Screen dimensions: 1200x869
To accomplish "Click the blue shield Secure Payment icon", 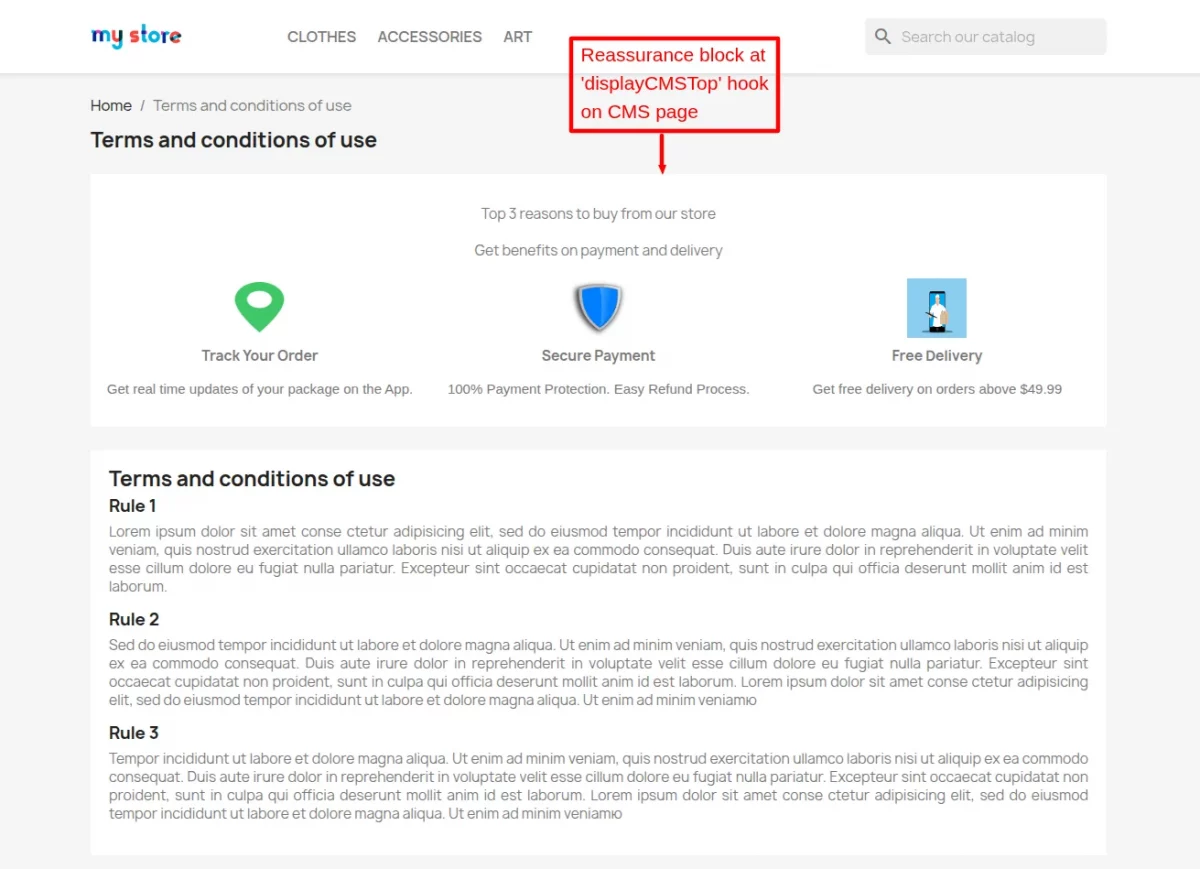I will tap(598, 307).
